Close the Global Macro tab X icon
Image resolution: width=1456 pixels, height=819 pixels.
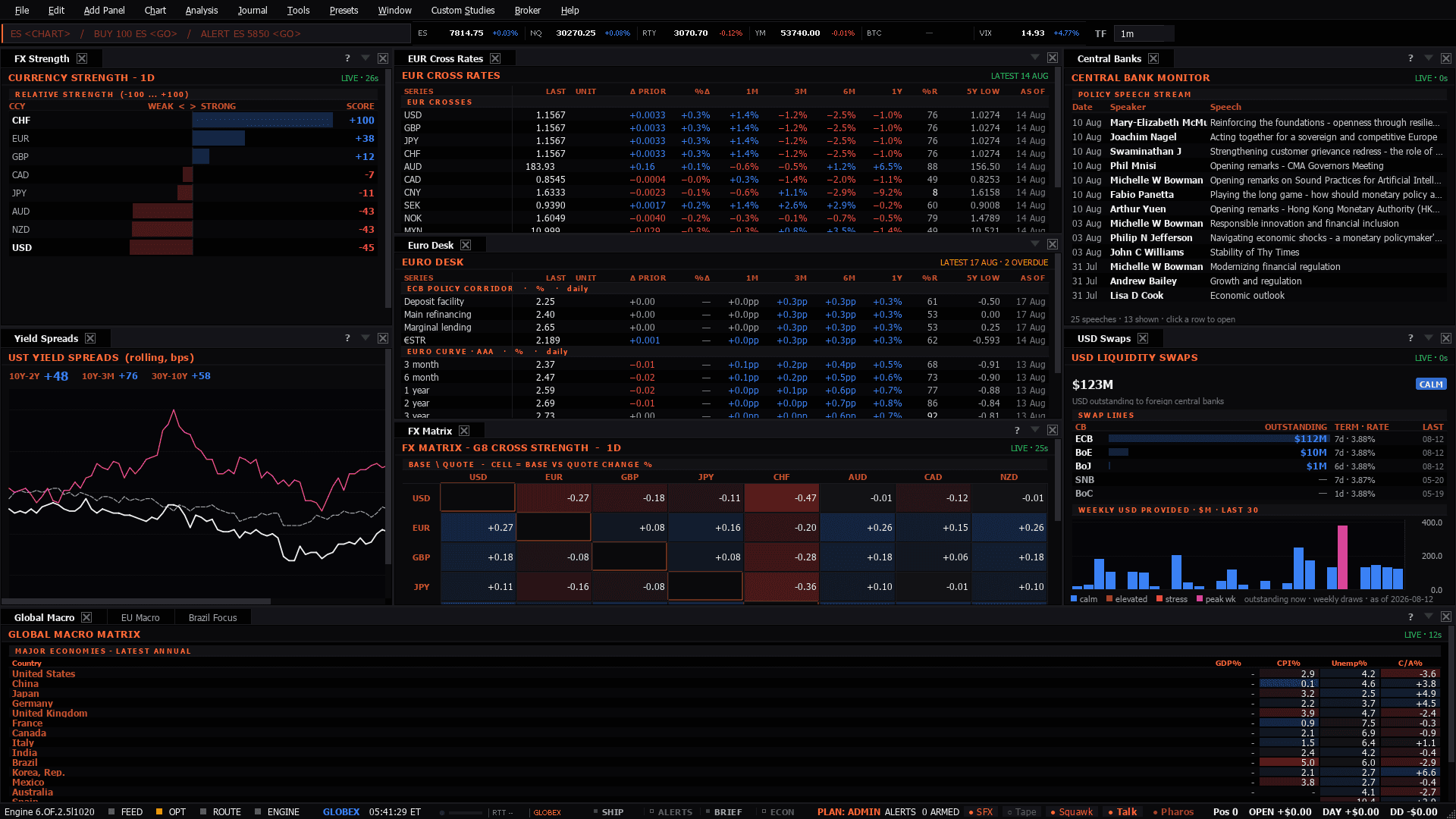(86, 617)
